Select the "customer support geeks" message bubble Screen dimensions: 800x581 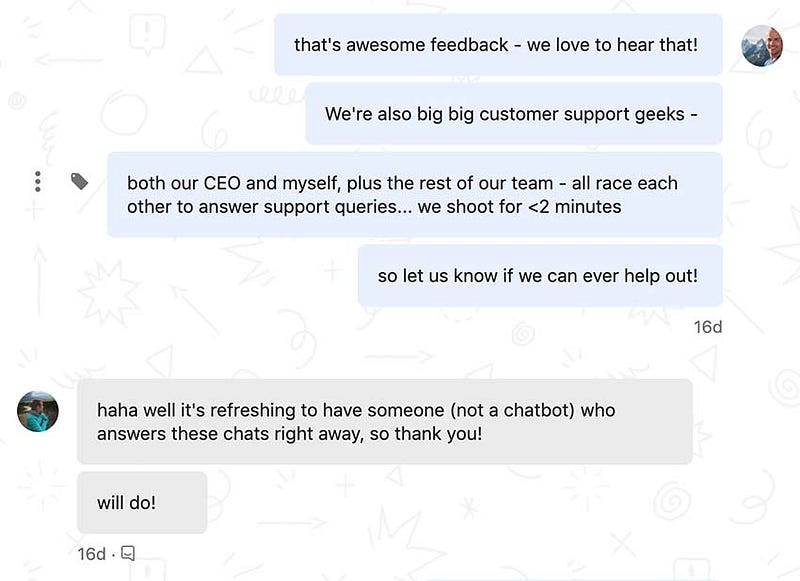pos(513,114)
